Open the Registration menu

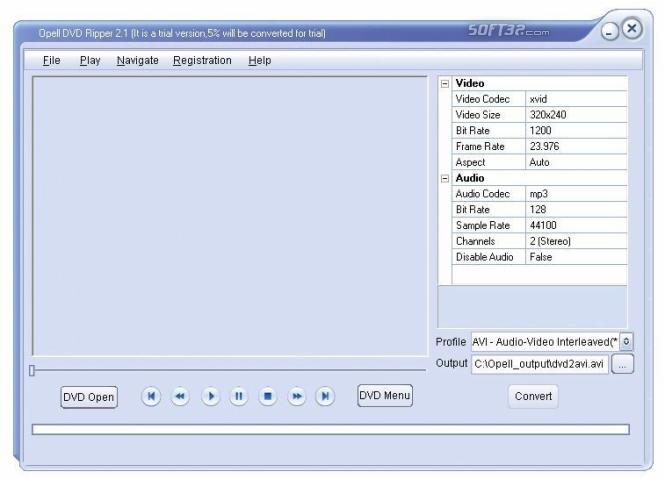pos(202,61)
